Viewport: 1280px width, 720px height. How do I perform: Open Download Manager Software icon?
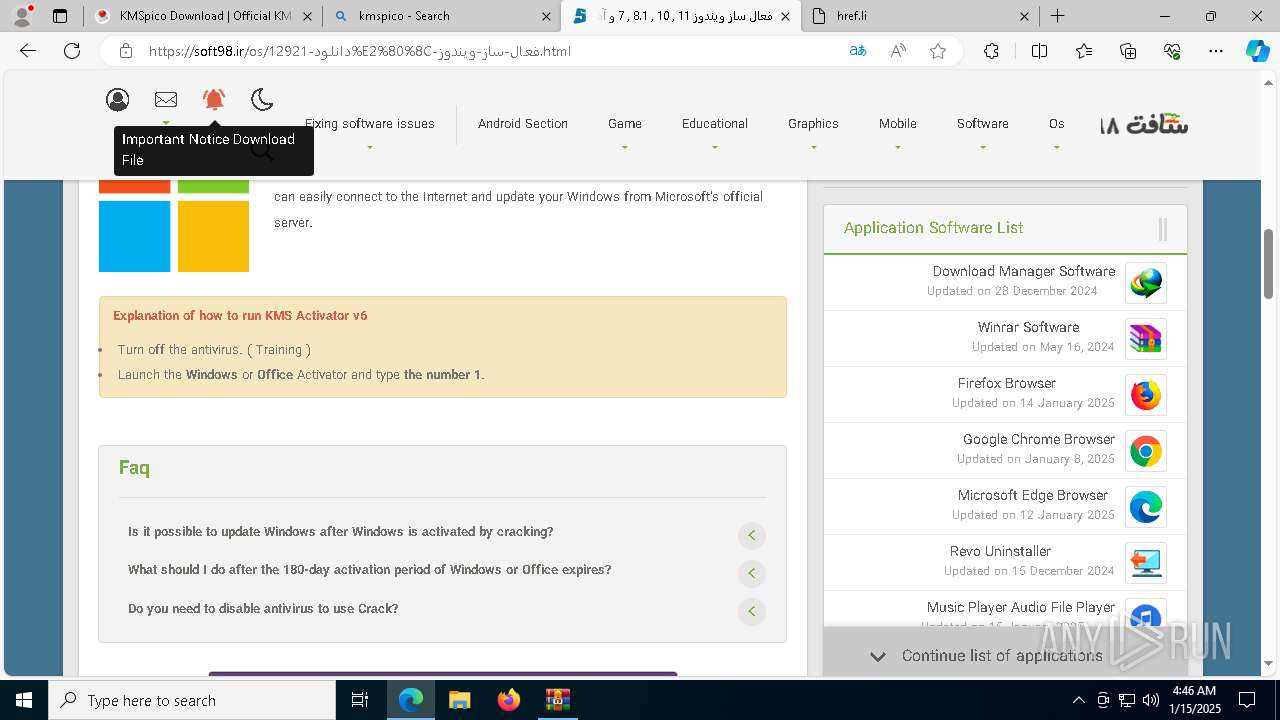click(x=1146, y=283)
